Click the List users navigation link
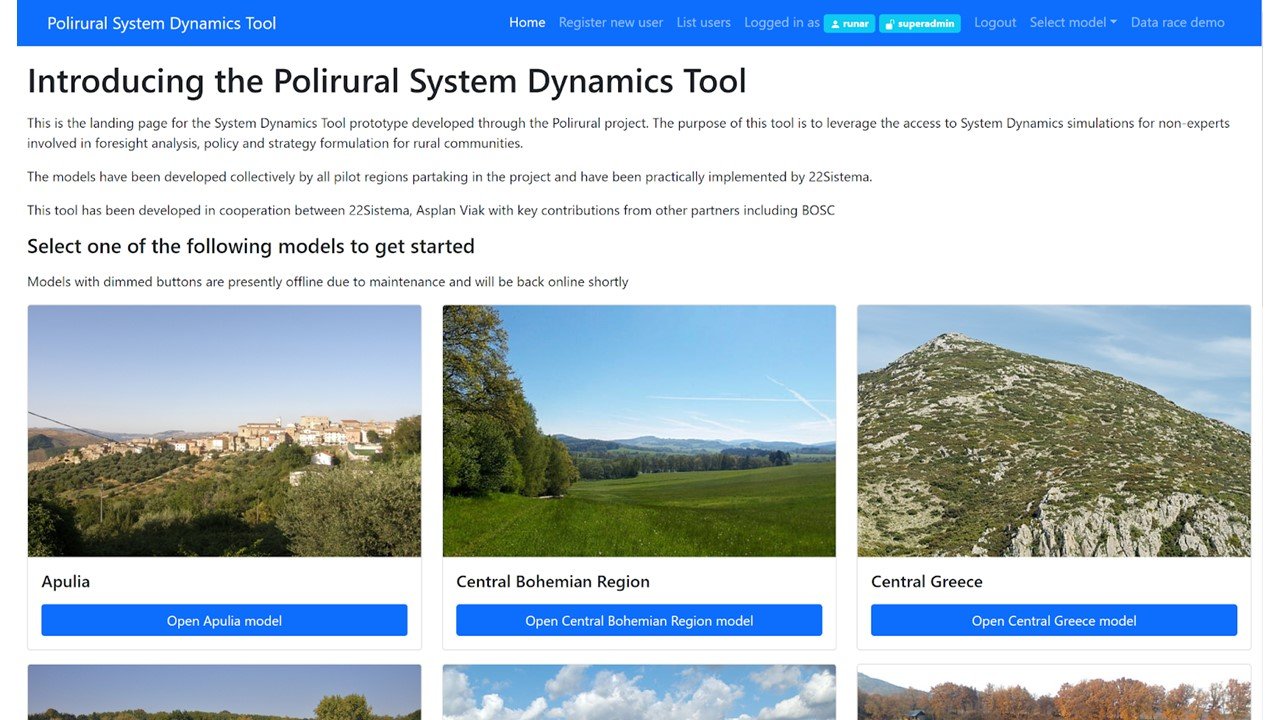The height and width of the screenshot is (720, 1280). [x=703, y=21]
